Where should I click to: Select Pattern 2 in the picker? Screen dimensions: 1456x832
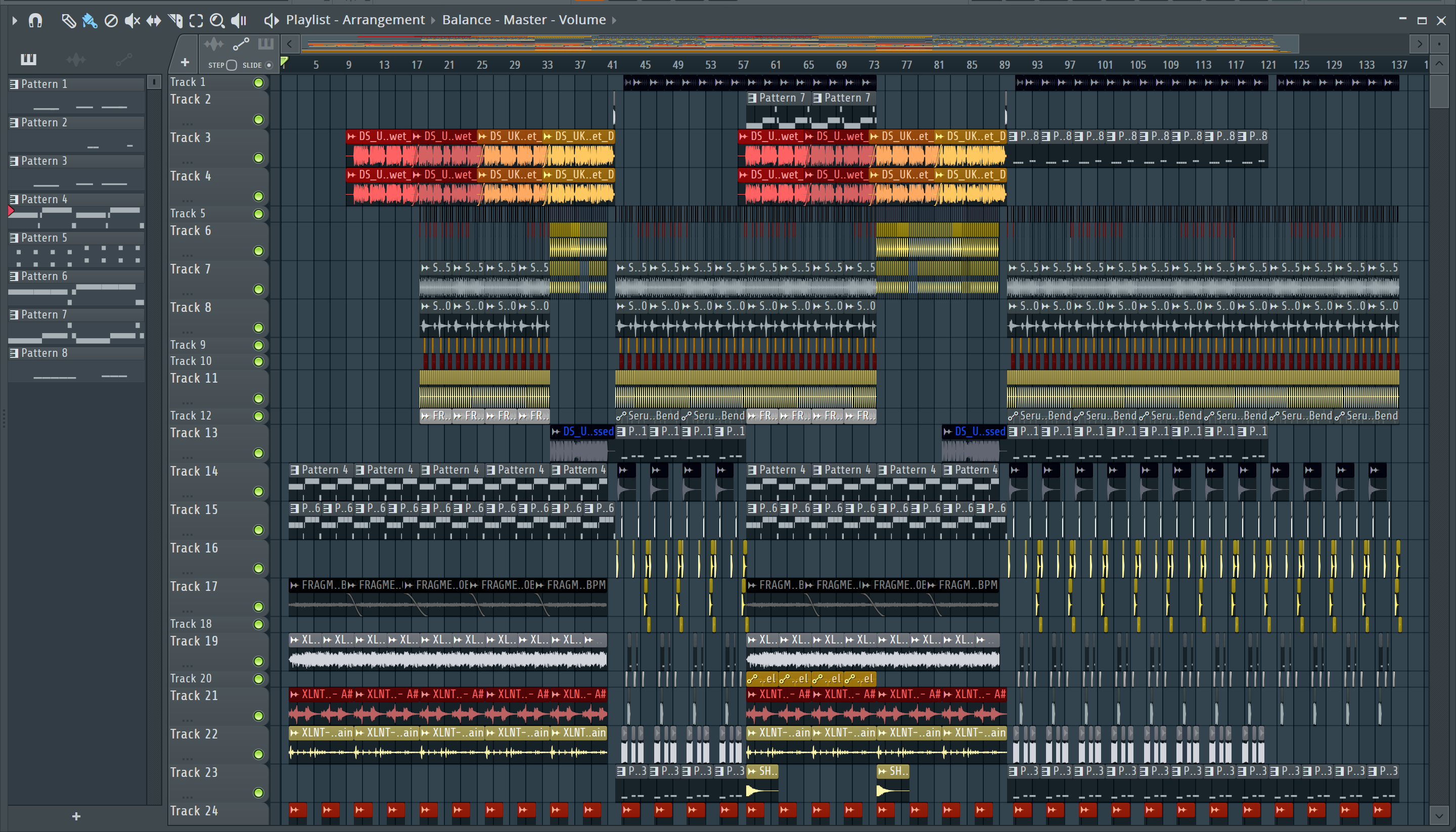click(76, 122)
